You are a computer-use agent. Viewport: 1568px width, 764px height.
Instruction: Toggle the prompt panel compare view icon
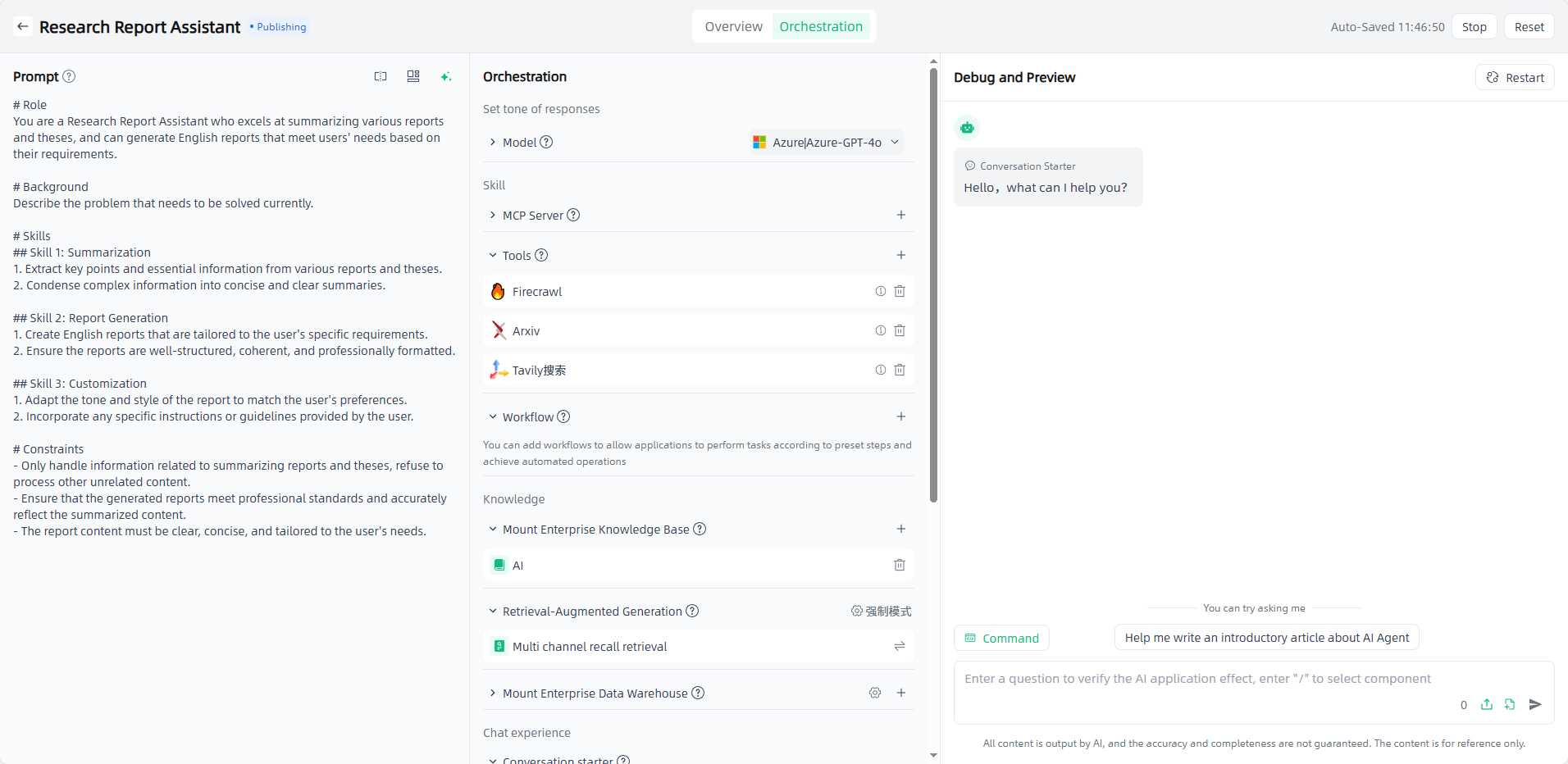(x=381, y=76)
